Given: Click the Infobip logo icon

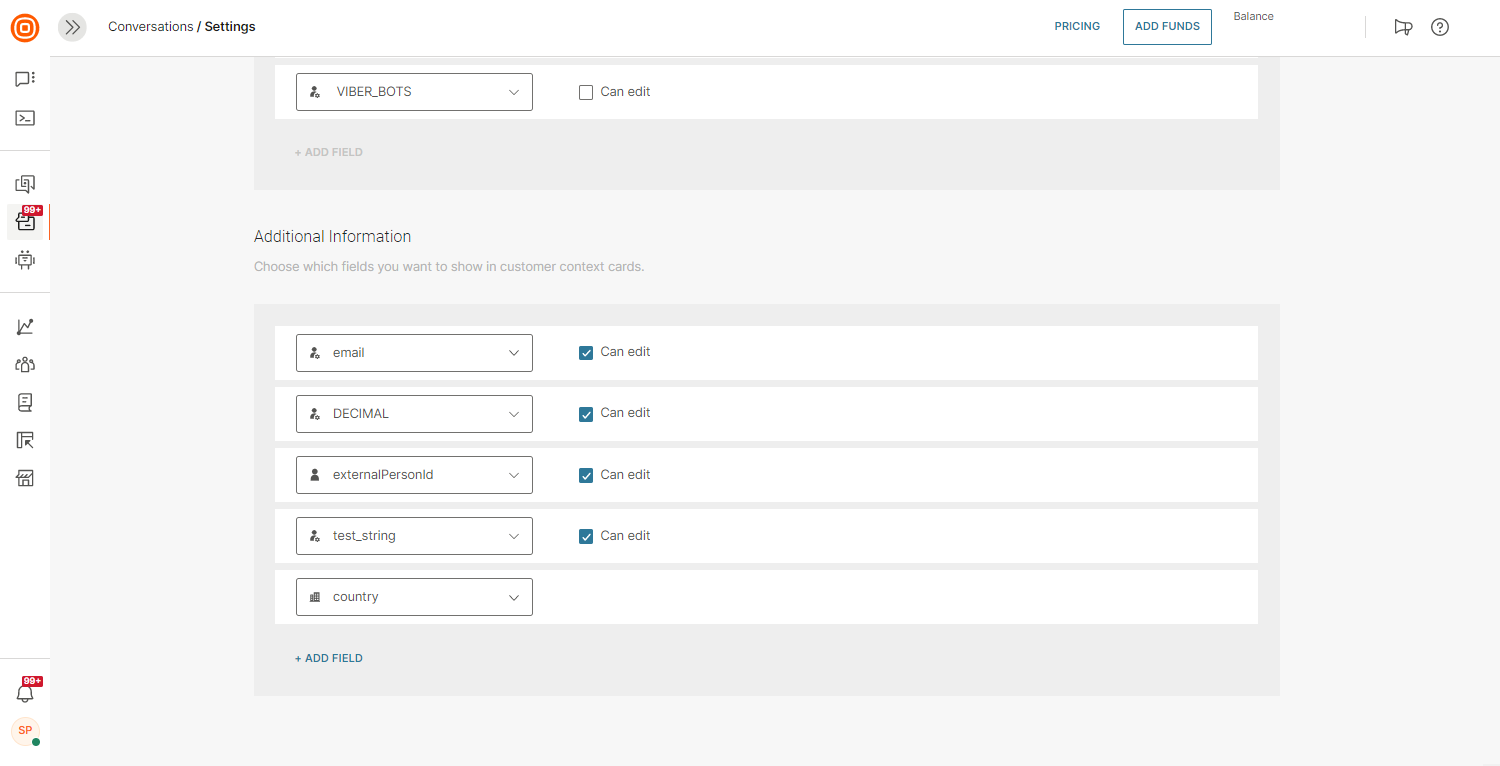Looking at the screenshot, I should (x=25, y=28).
